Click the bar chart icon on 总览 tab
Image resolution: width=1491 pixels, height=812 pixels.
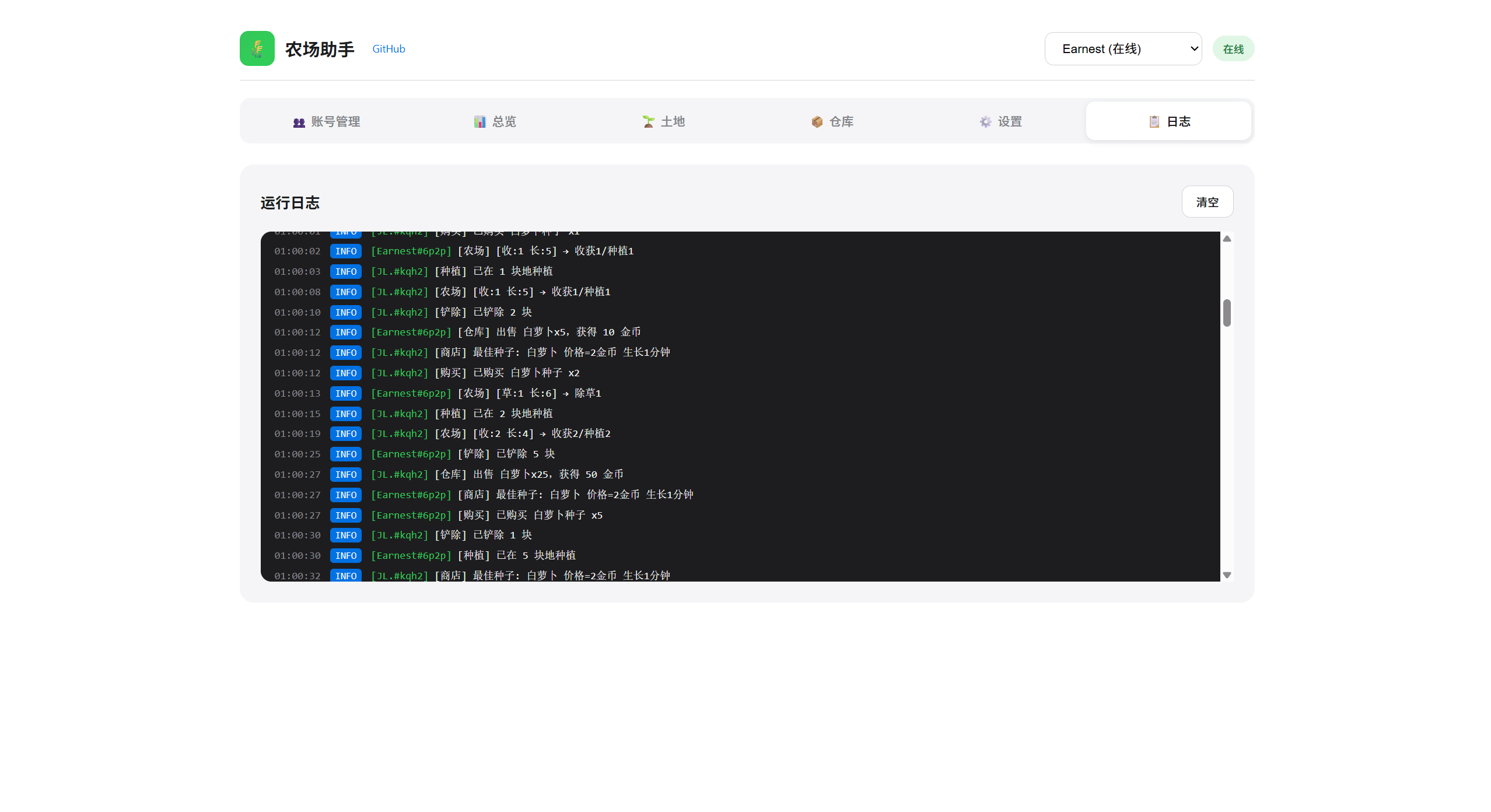pyautogui.click(x=480, y=122)
